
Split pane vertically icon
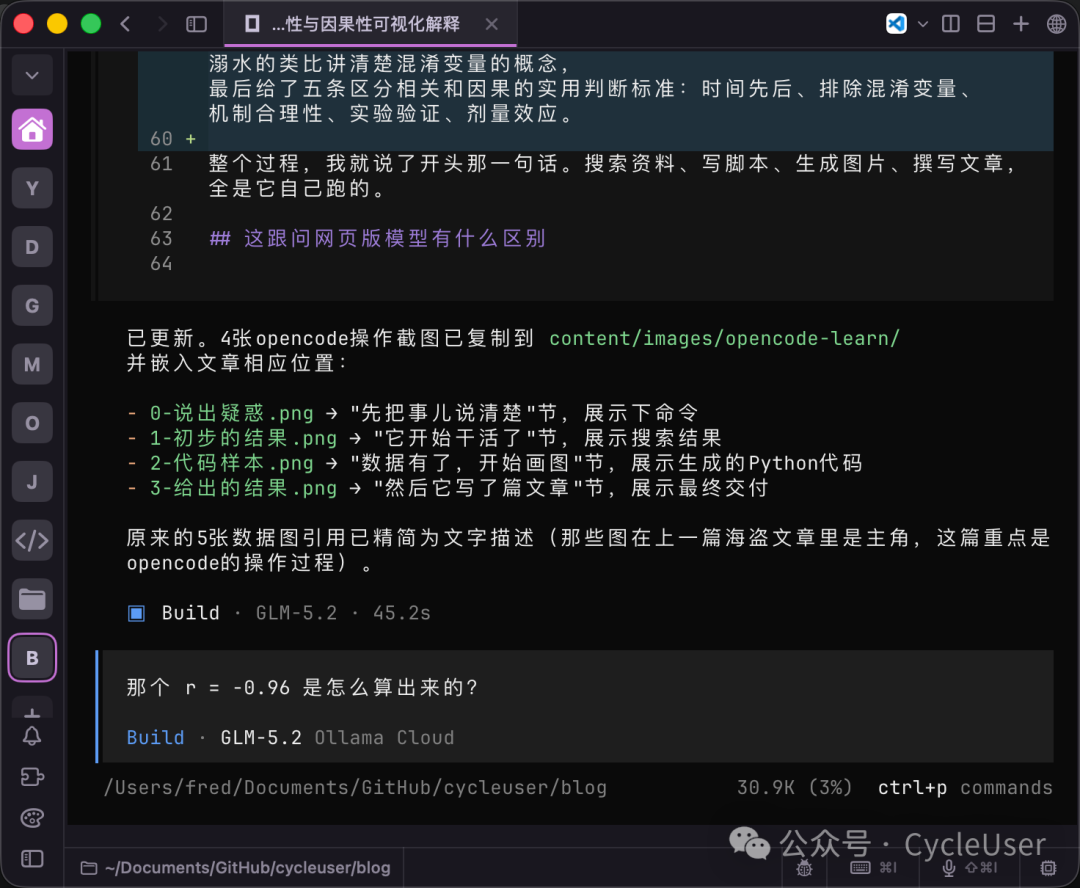point(951,24)
